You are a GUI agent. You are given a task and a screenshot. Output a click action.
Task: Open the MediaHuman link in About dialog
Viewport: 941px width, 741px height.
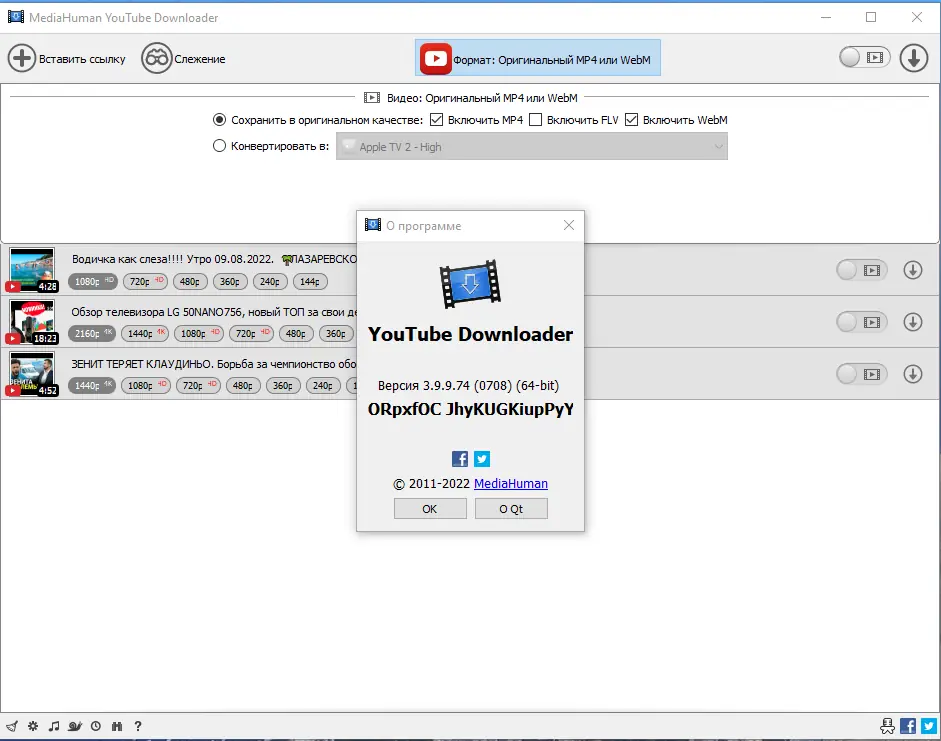[x=510, y=483]
